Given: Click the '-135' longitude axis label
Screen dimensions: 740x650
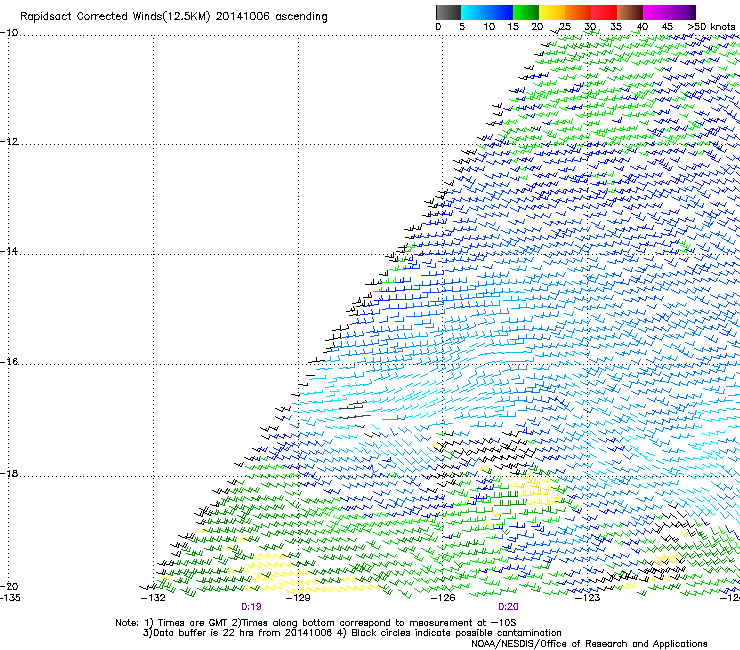Looking at the screenshot, I should [x=10, y=598].
